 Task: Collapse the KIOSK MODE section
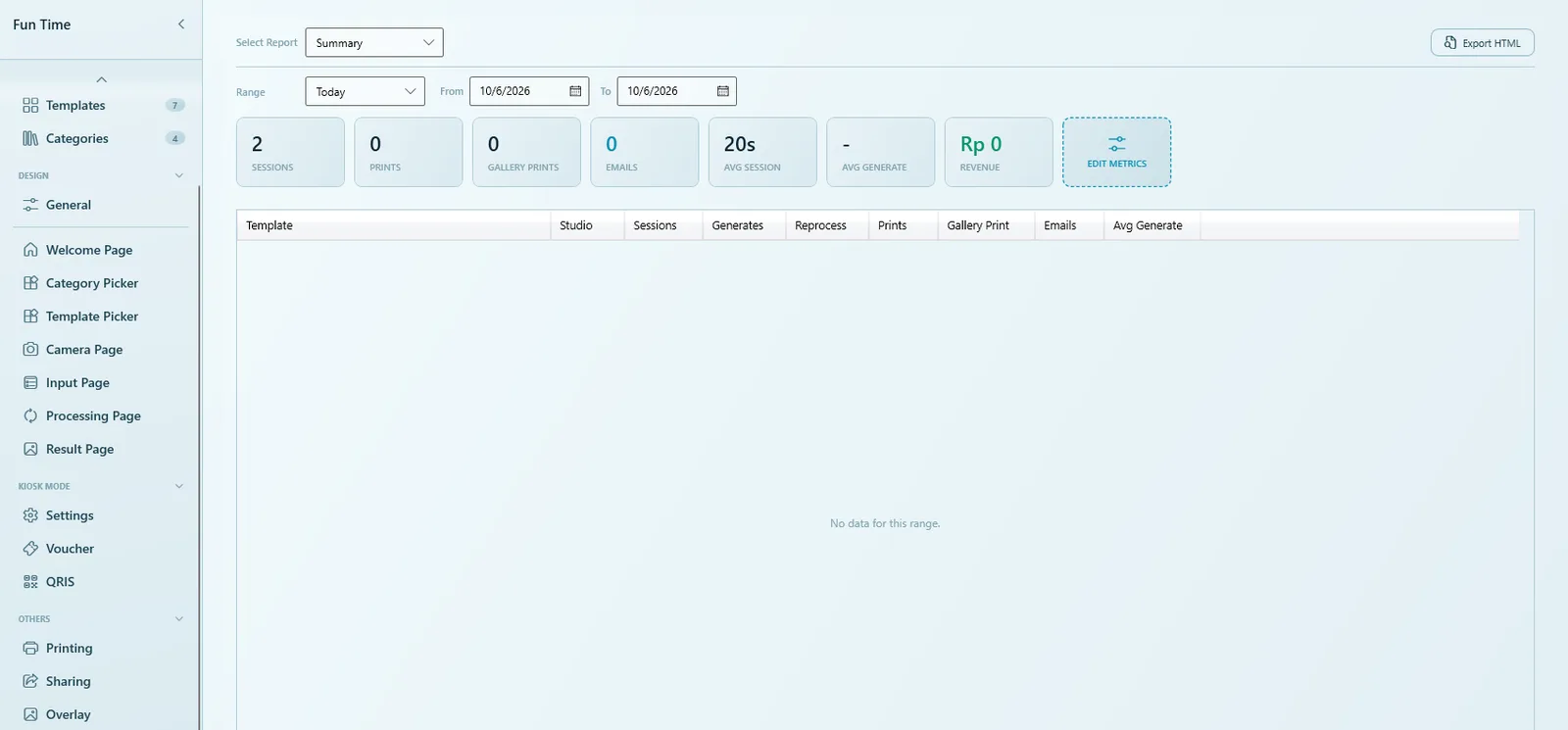[179, 487]
